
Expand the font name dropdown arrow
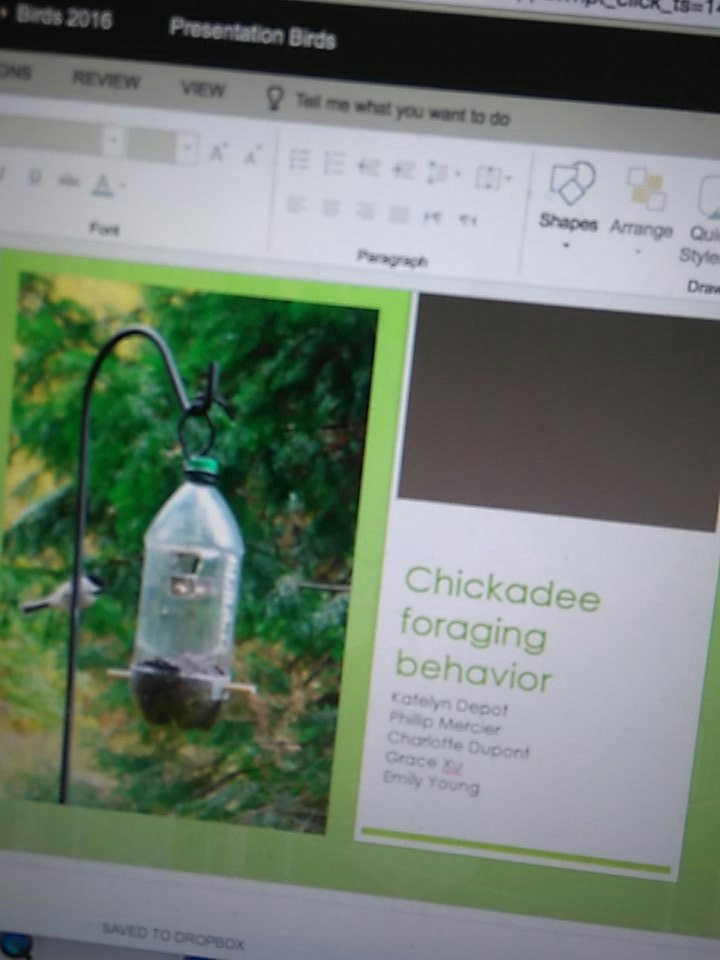[113, 141]
